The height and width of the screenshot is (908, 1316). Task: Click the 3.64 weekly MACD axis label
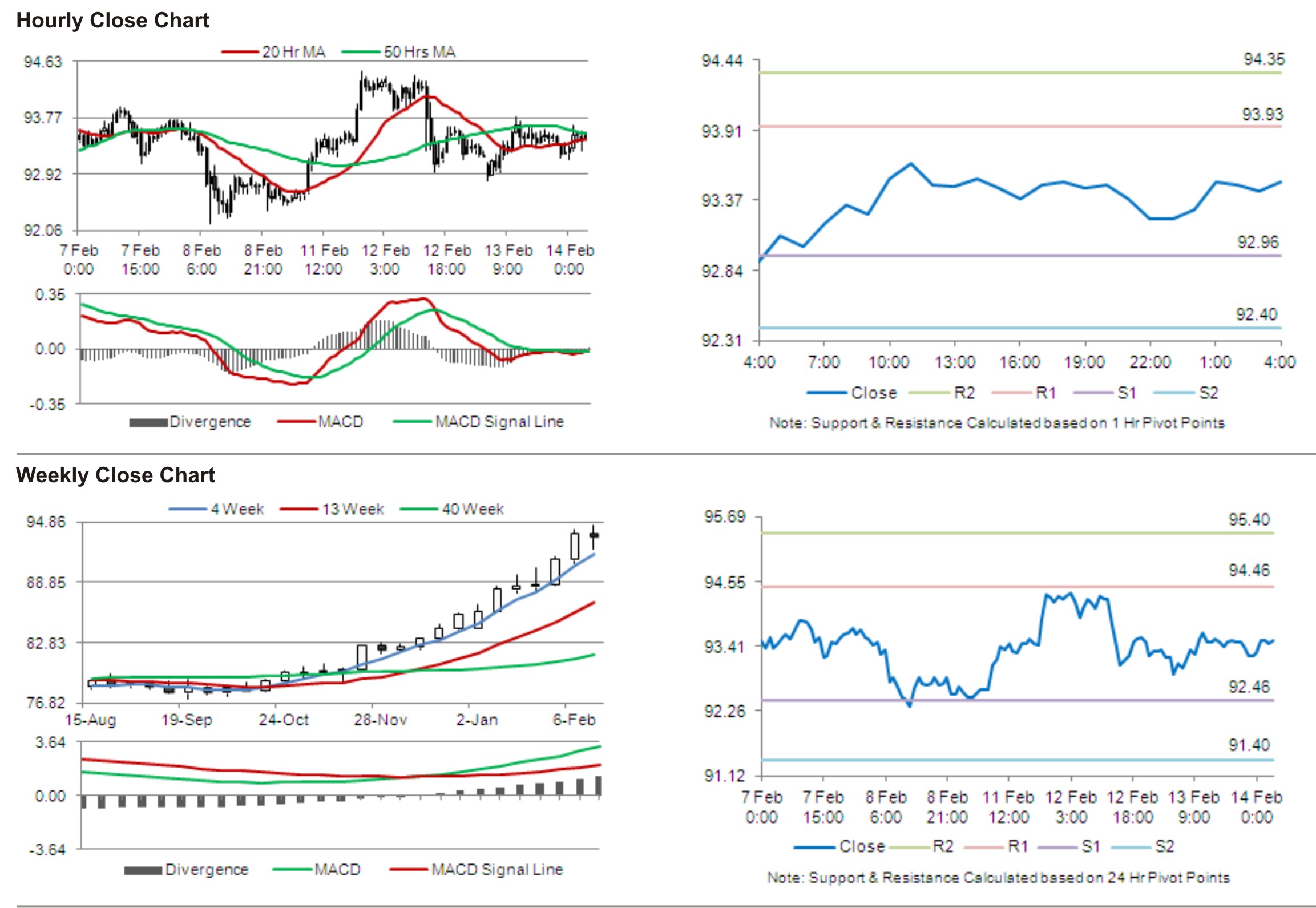50,742
